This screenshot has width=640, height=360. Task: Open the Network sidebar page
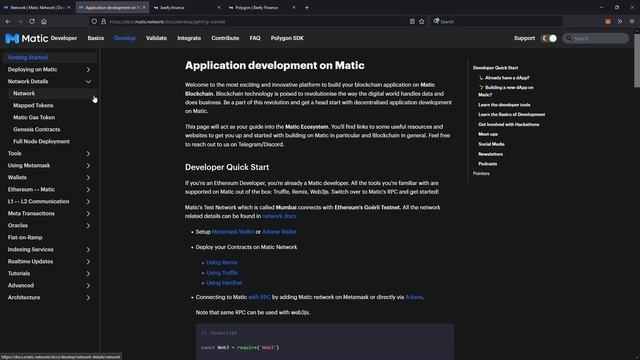click(x=24, y=93)
